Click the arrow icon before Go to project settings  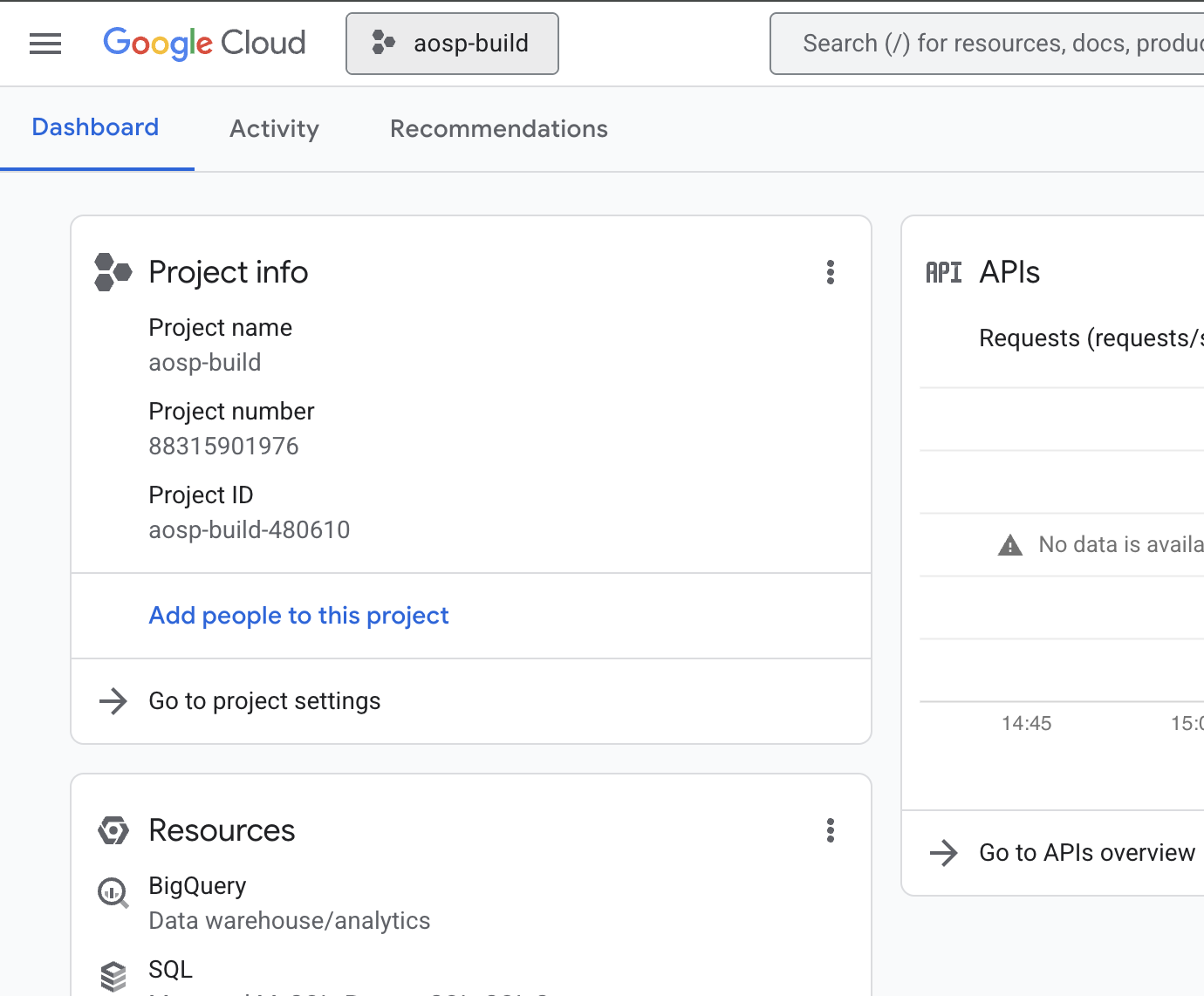point(113,701)
